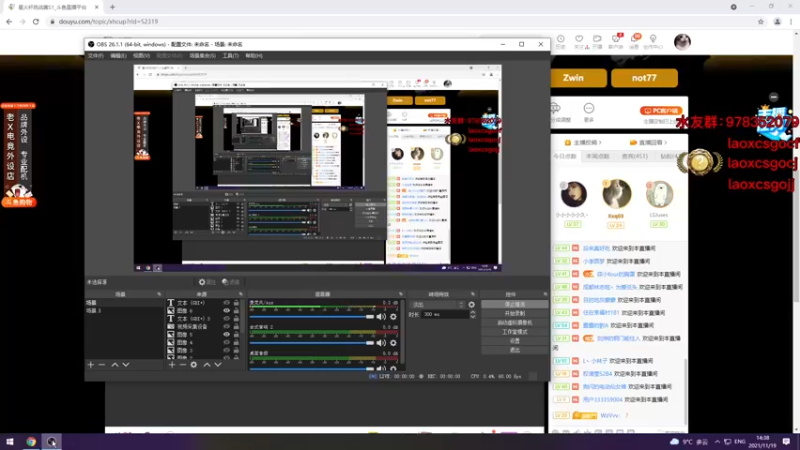Switch to 本周贡献 ranking tab
This screenshot has width=800, height=450.
[x=597, y=156]
